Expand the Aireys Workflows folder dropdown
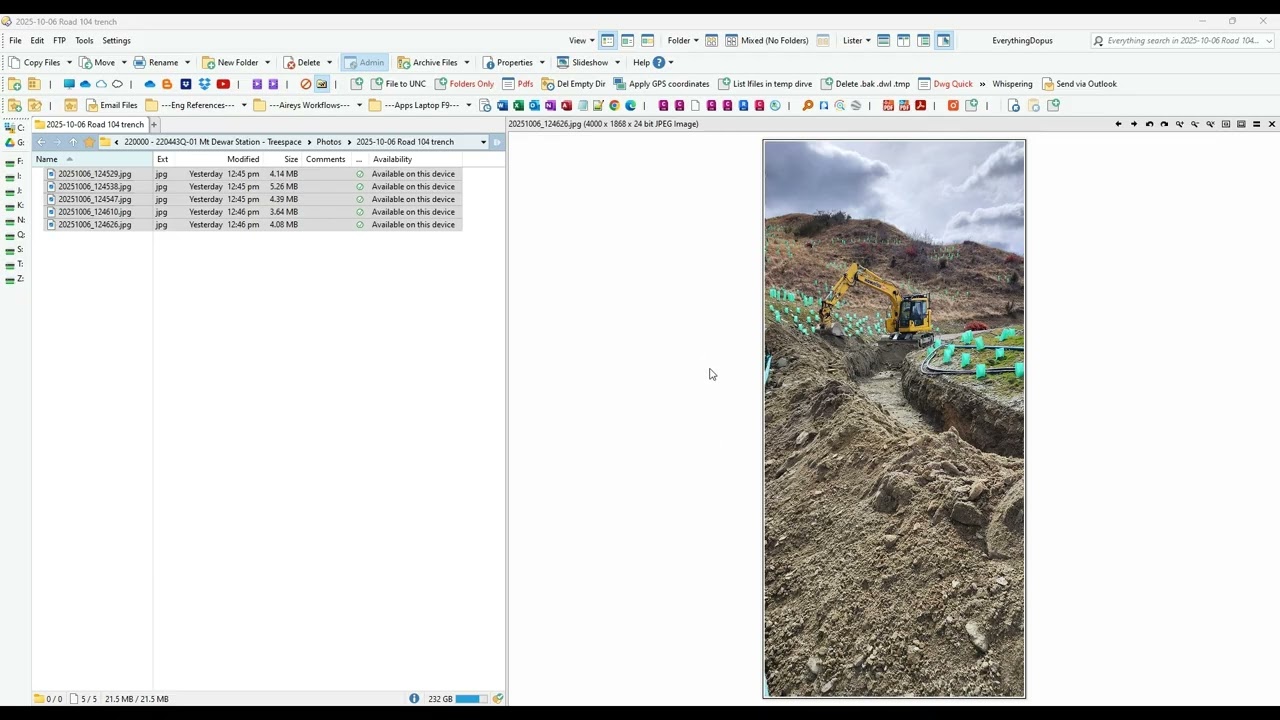 coord(359,105)
